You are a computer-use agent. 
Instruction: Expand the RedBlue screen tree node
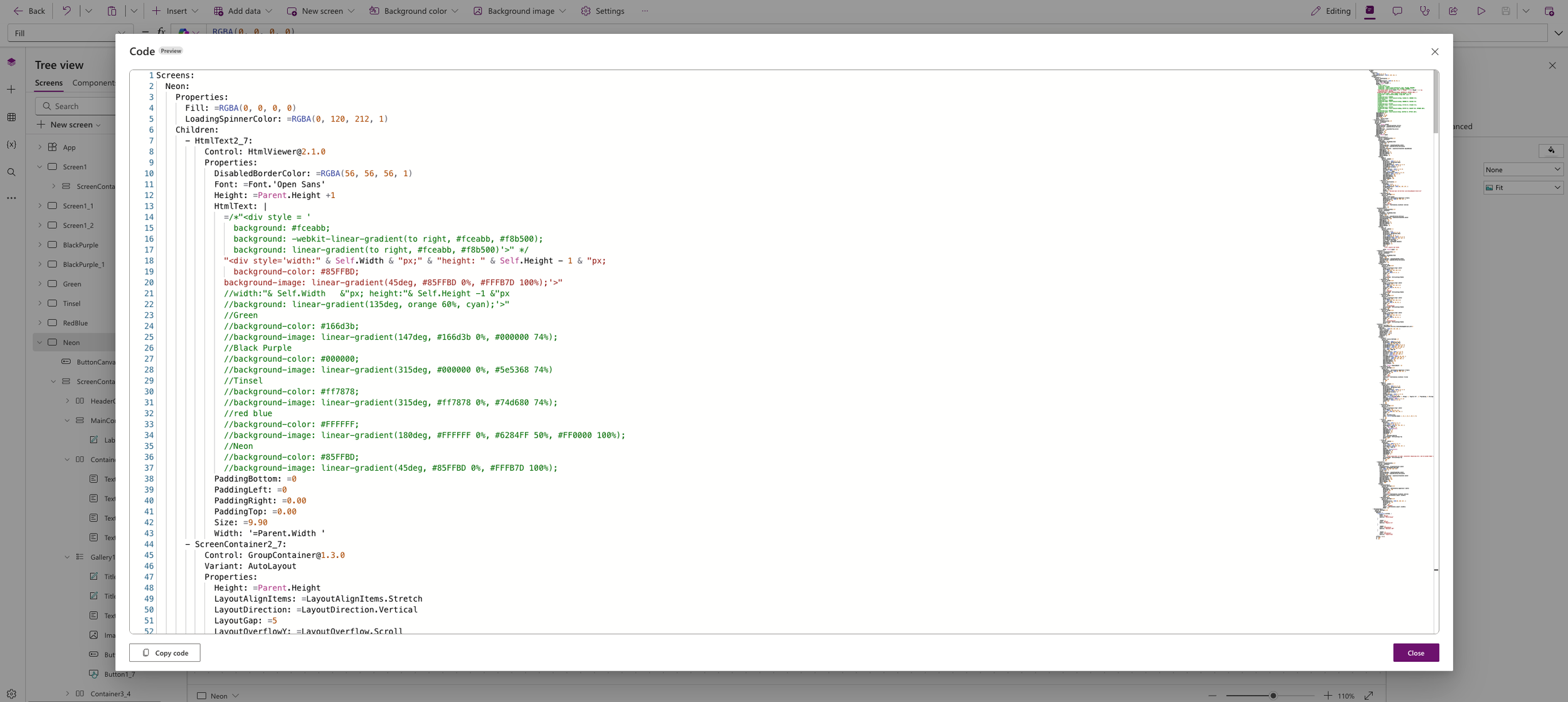40,323
